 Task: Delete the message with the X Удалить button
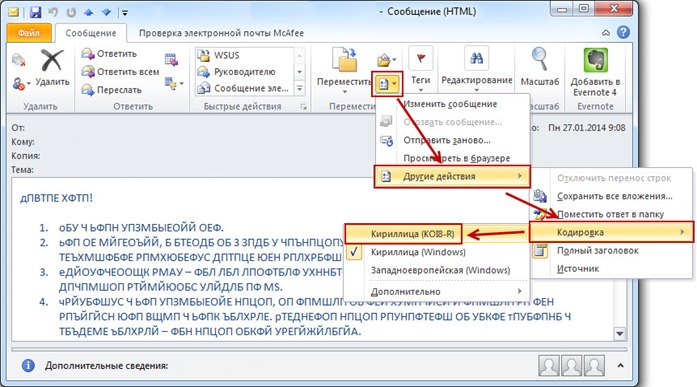(x=52, y=67)
